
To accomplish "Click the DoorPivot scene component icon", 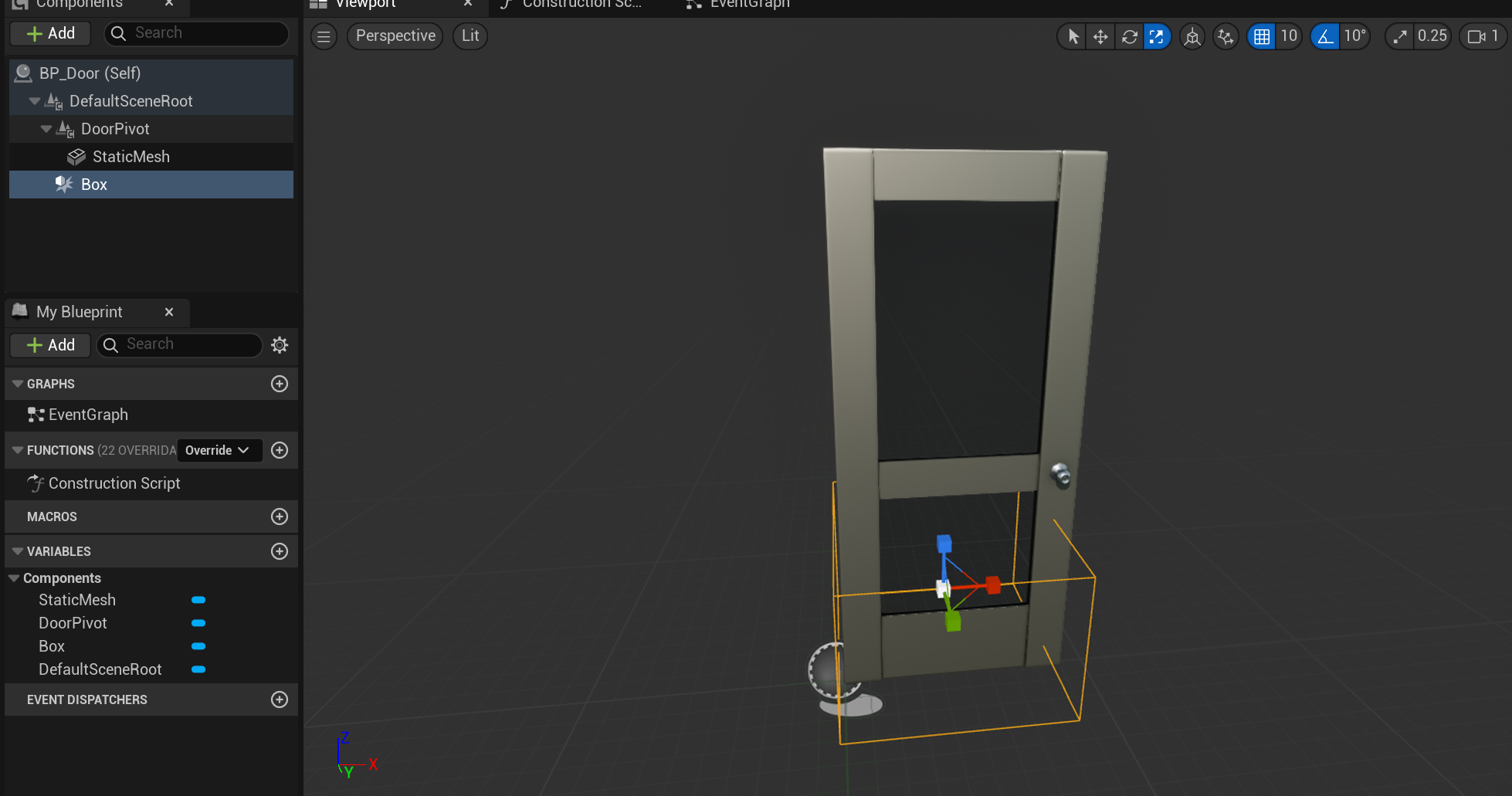I will pyautogui.click(x=66, y=129).
